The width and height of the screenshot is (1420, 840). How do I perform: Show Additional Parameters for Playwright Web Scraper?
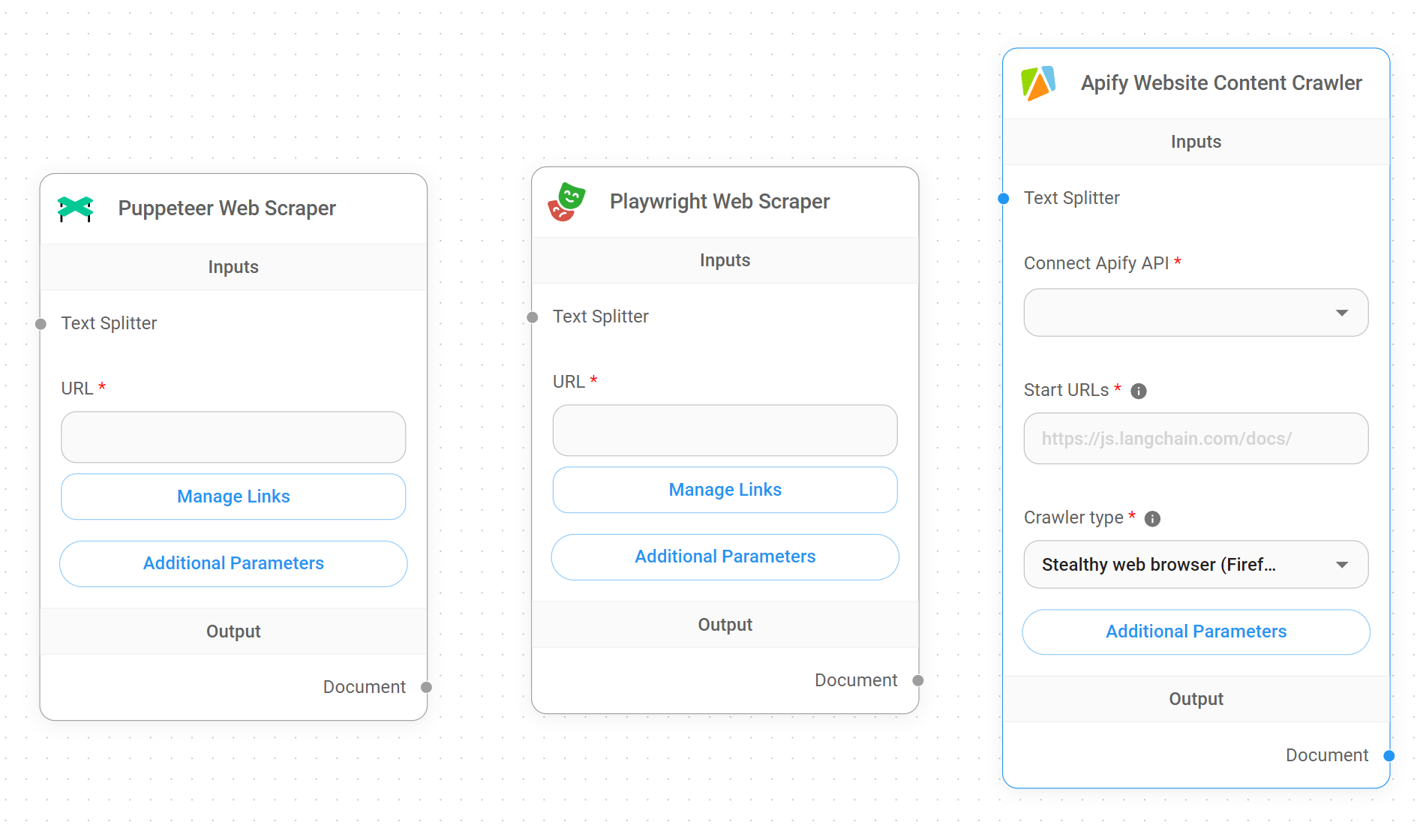click(725, 556)
